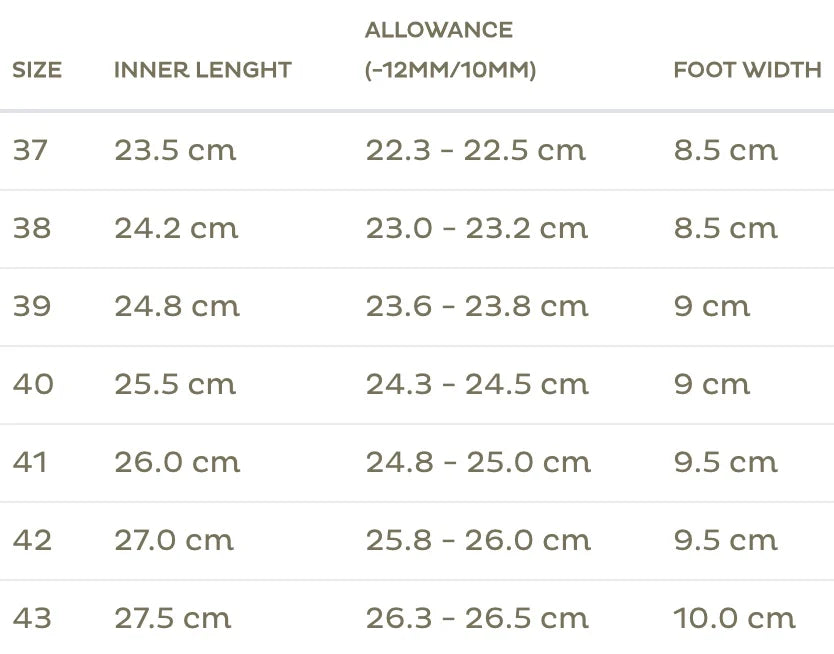Click the INNER LENGHT column header

(x=203, y=70)
